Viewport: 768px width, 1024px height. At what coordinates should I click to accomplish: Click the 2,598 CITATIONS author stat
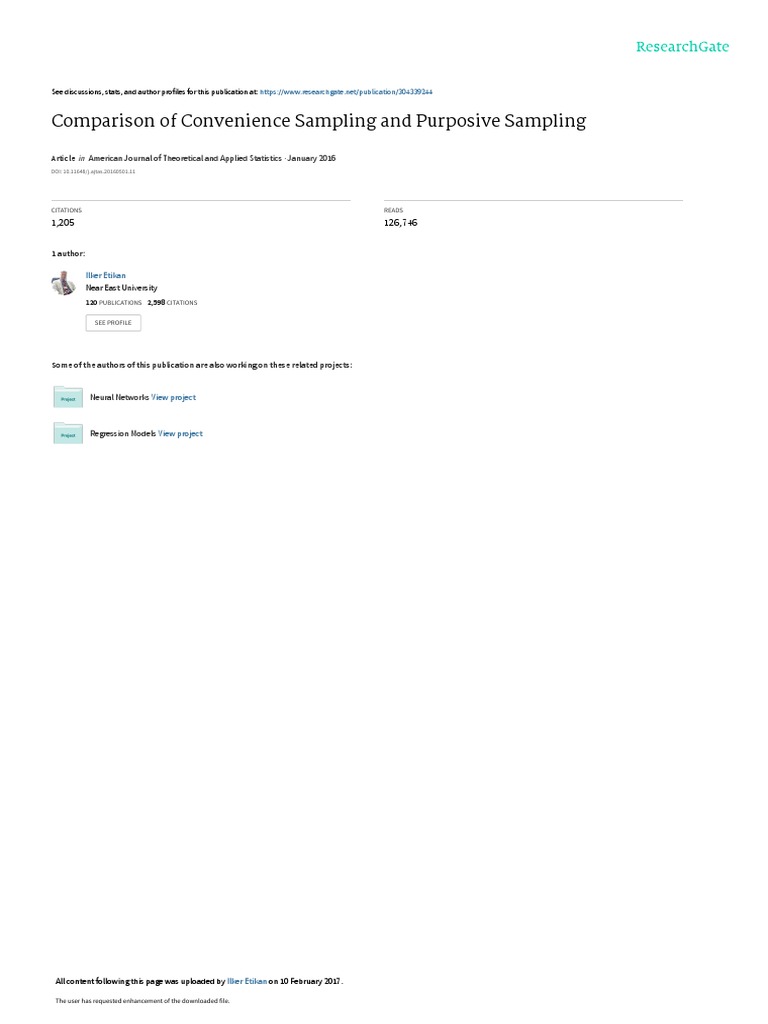point(172,303)
